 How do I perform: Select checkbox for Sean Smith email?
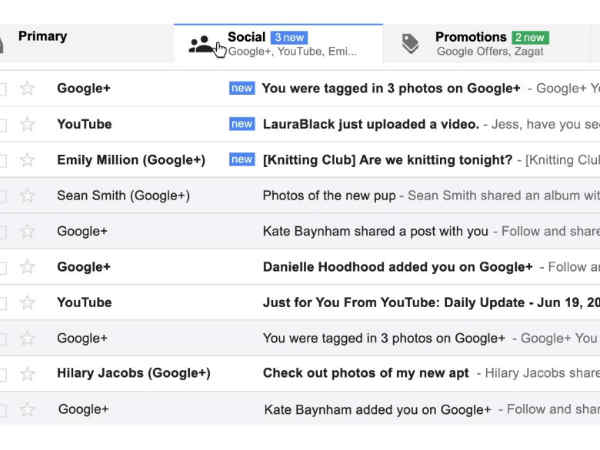coord(3,196)
